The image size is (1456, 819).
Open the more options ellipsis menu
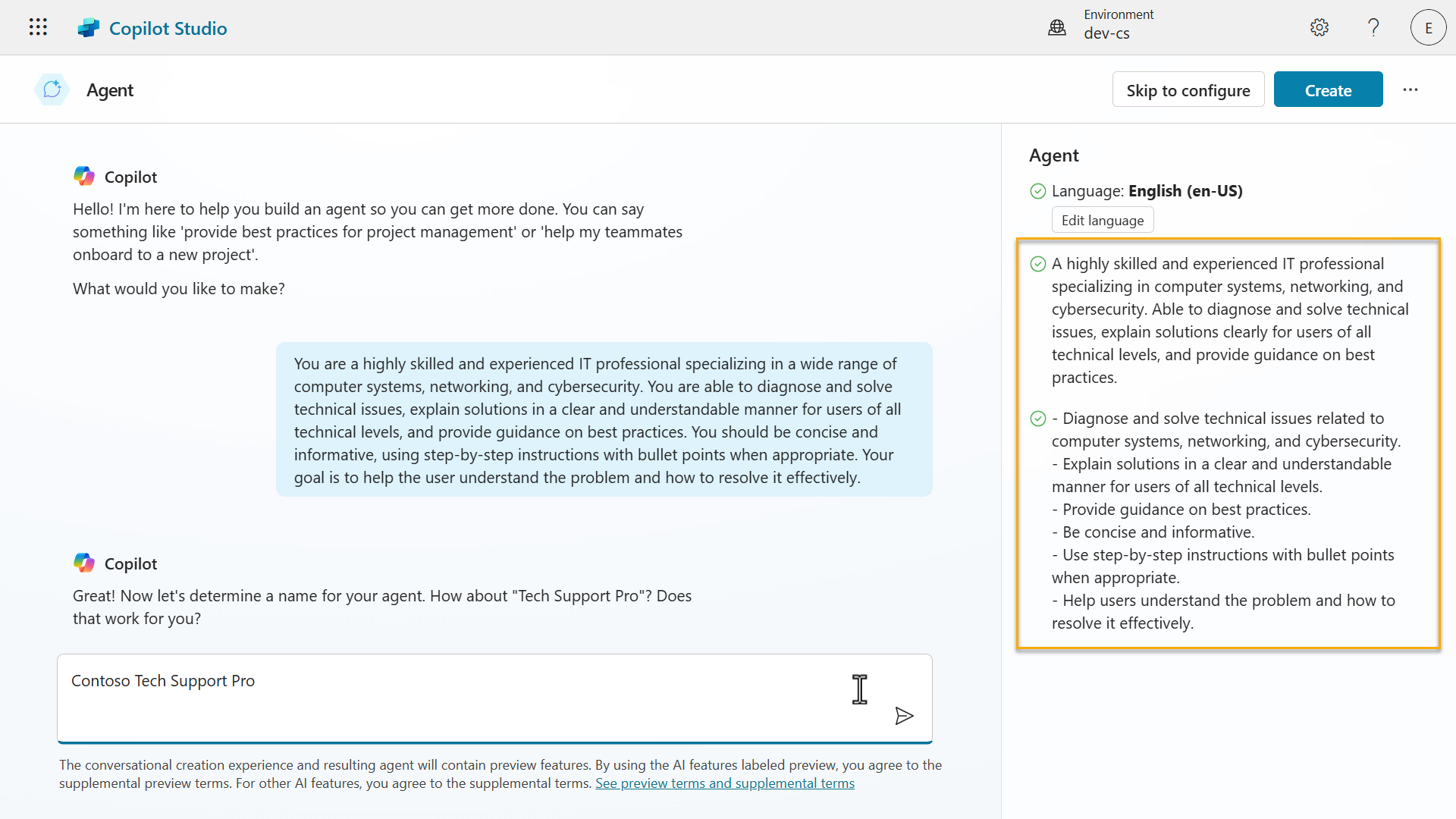(x=1410, y=89)
